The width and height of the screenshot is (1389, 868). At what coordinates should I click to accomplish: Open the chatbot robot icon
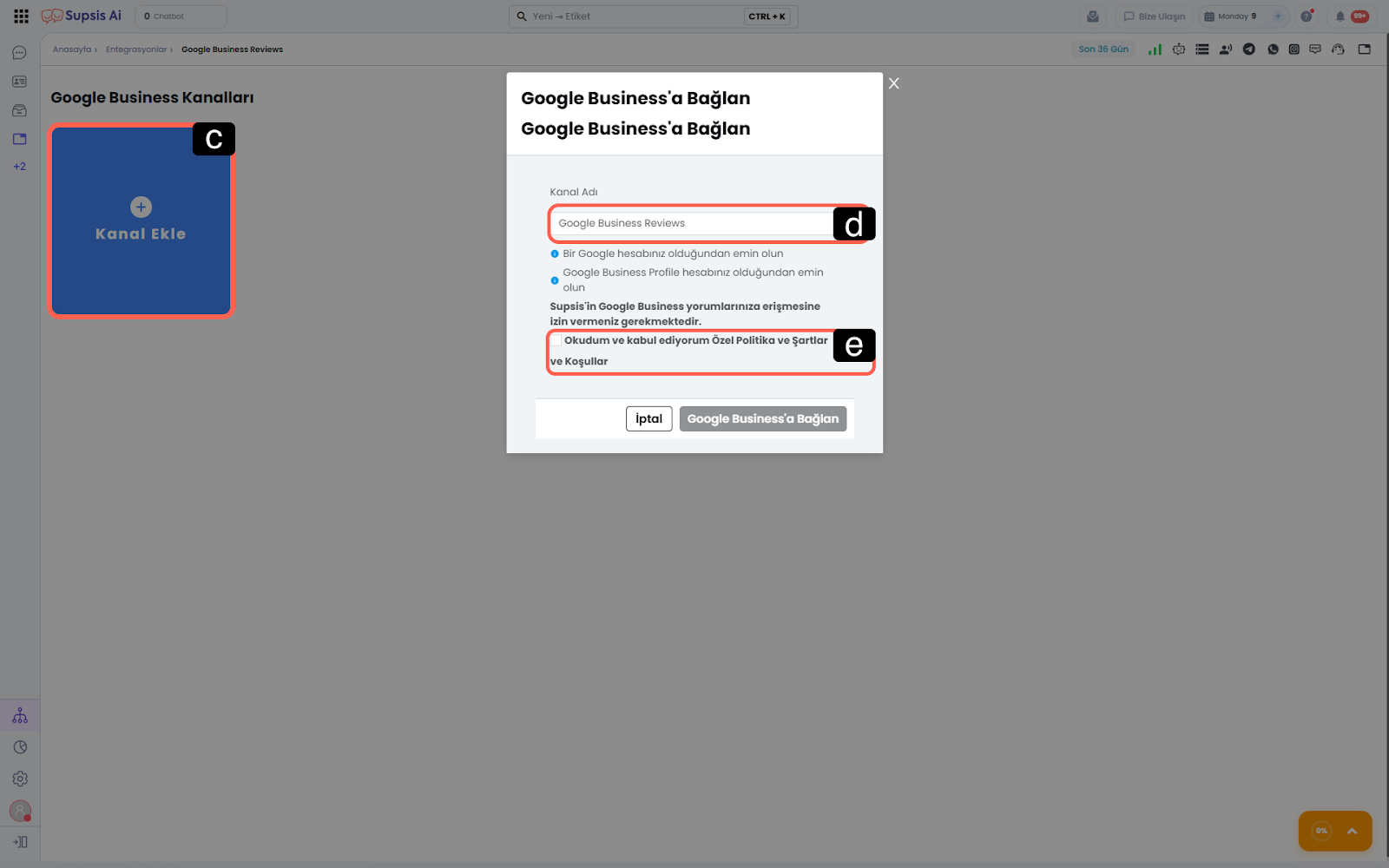point(1178,49)
